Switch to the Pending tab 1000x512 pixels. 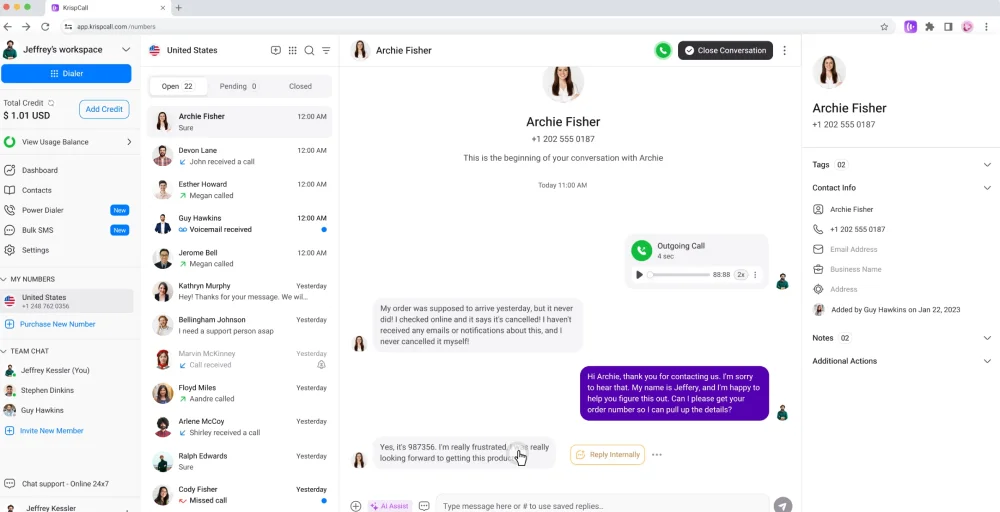tap(238, 86)
